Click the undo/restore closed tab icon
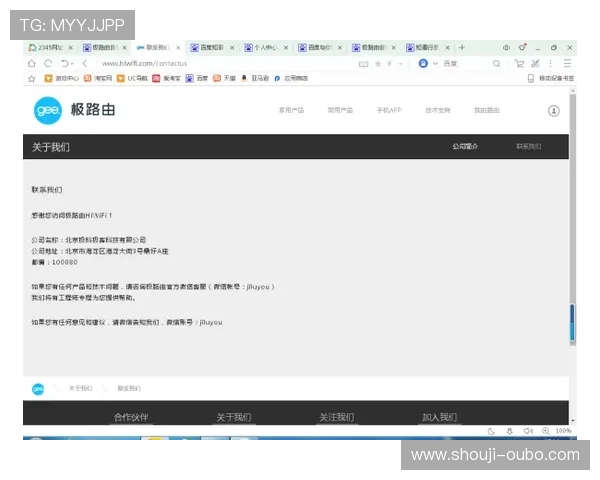The image size is (600, 480). (x=65, y=64)
